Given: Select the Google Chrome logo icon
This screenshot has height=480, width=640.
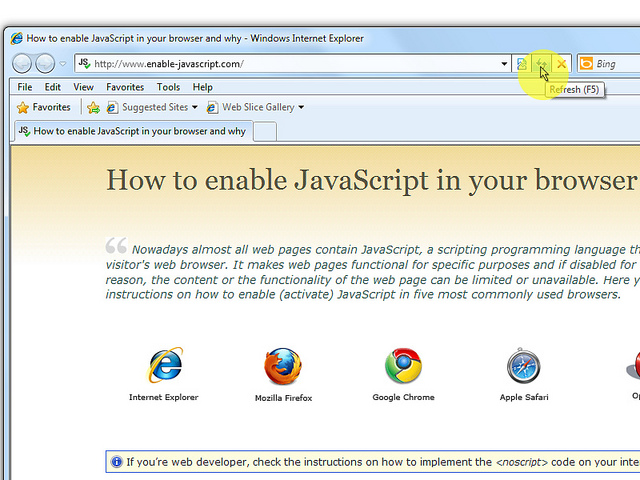Looking at the screenshot, I should click(x=403, y=366).
